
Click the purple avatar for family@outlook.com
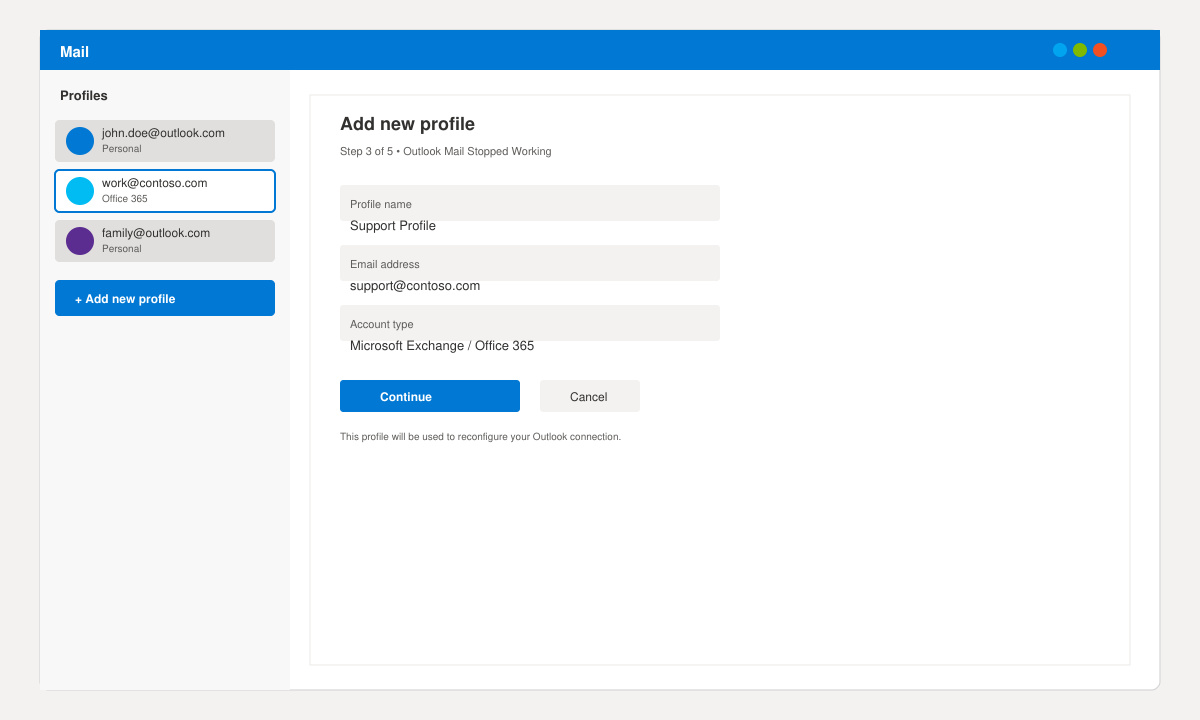pos(80,241)
